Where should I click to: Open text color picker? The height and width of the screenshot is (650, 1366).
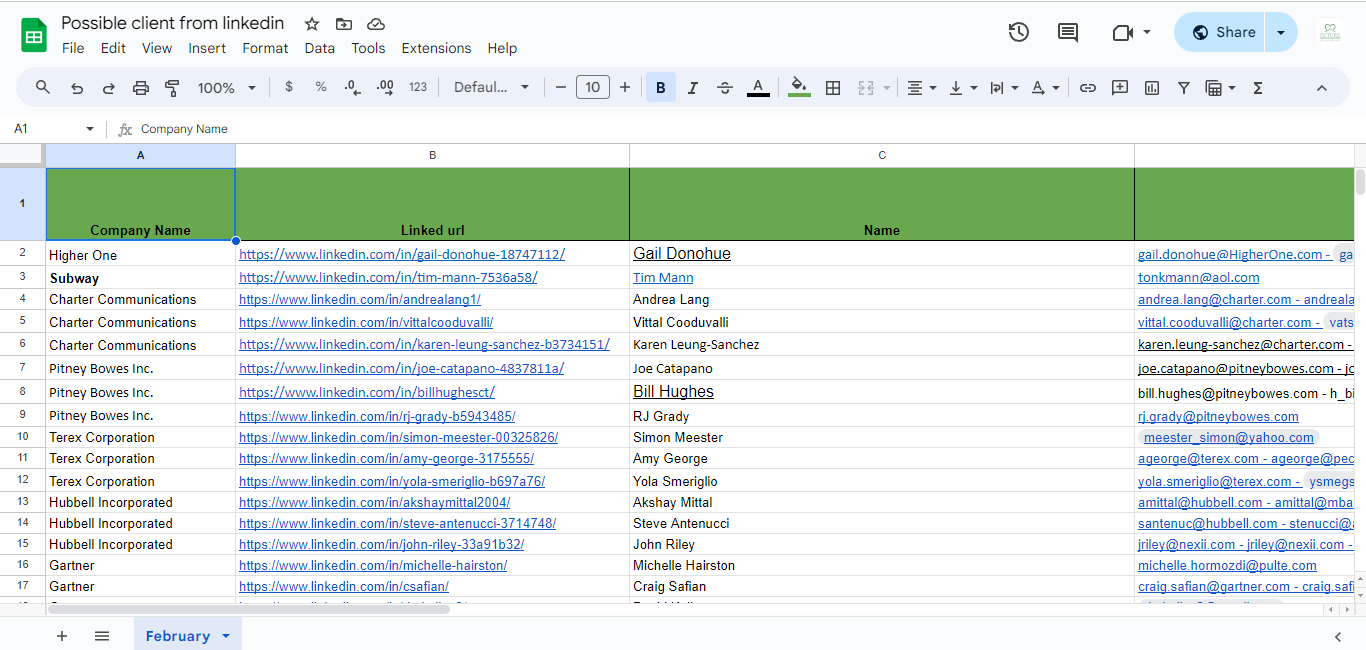759,88
